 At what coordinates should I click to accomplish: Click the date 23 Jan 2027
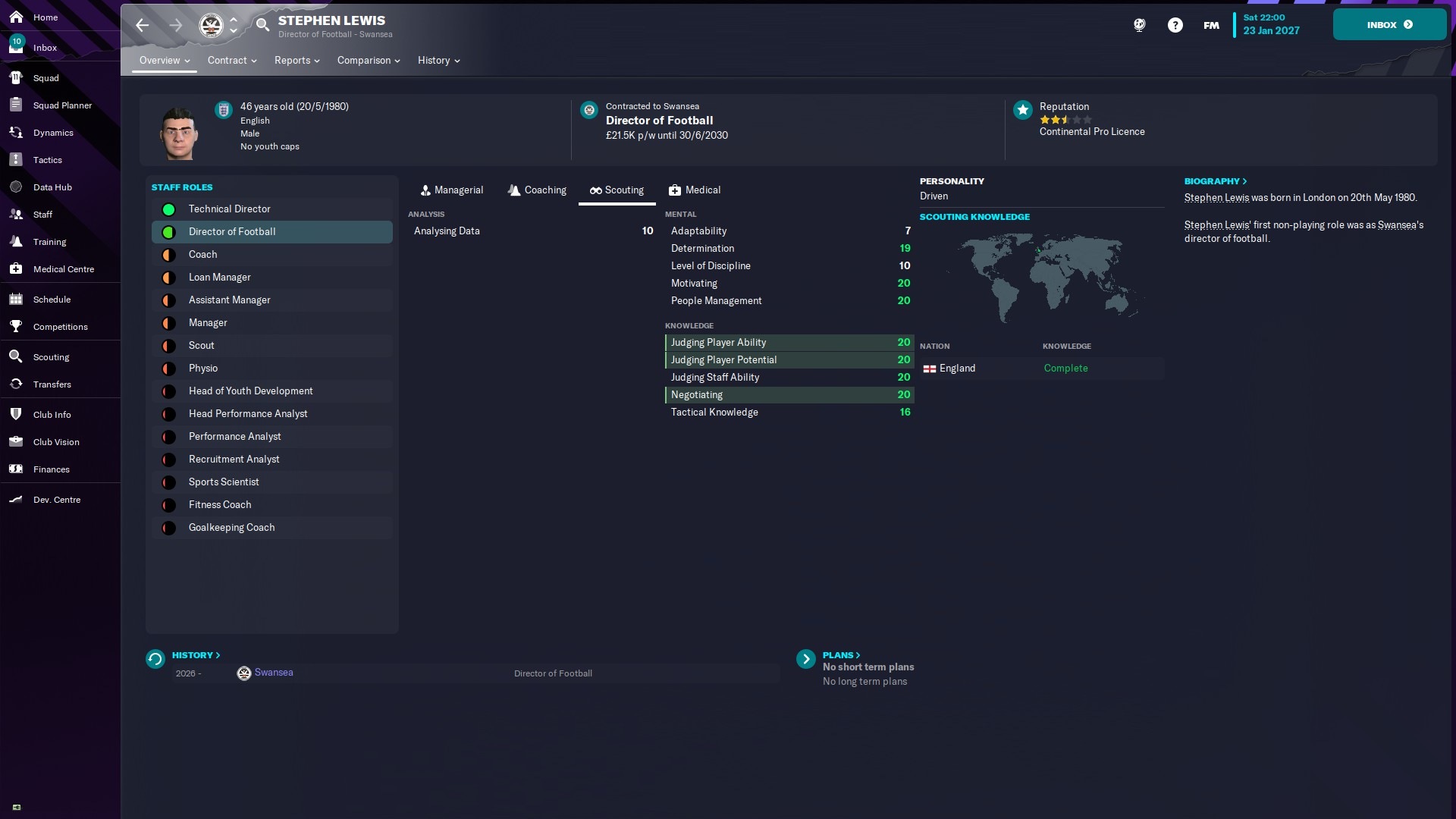tap(1271, 30)
